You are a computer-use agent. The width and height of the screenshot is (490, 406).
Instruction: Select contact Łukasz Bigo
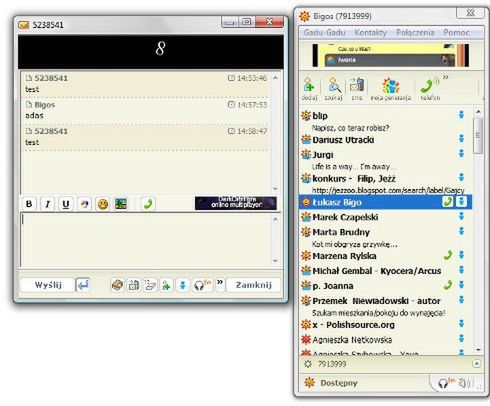click(x=385, y=202)
